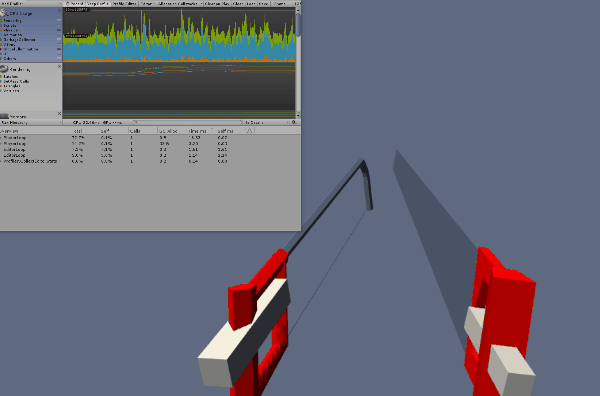This screenshot has width=600, height=396.
Task: Open the Allocation Callstacks dropdown
Action: tap(179, 3)
